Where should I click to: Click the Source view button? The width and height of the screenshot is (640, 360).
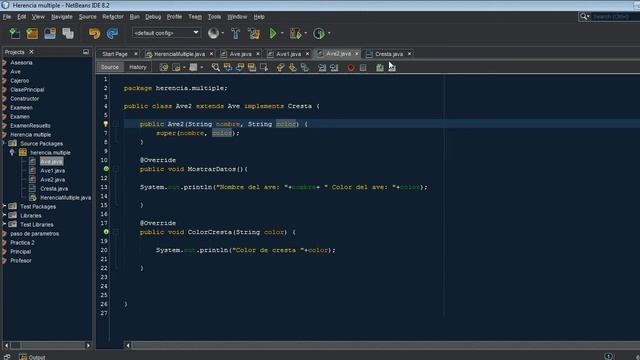click(x=109, y=67)
